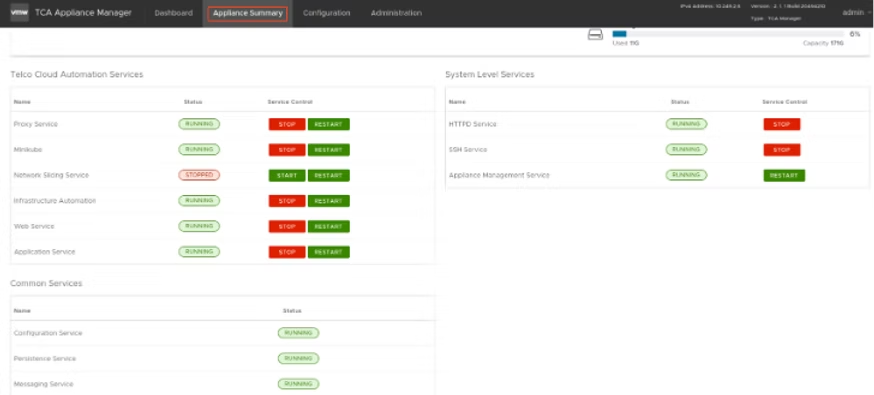Click the Name column header in System Level Services
Image resolution: width=874 pixels, height=395 pixels.
457,102
